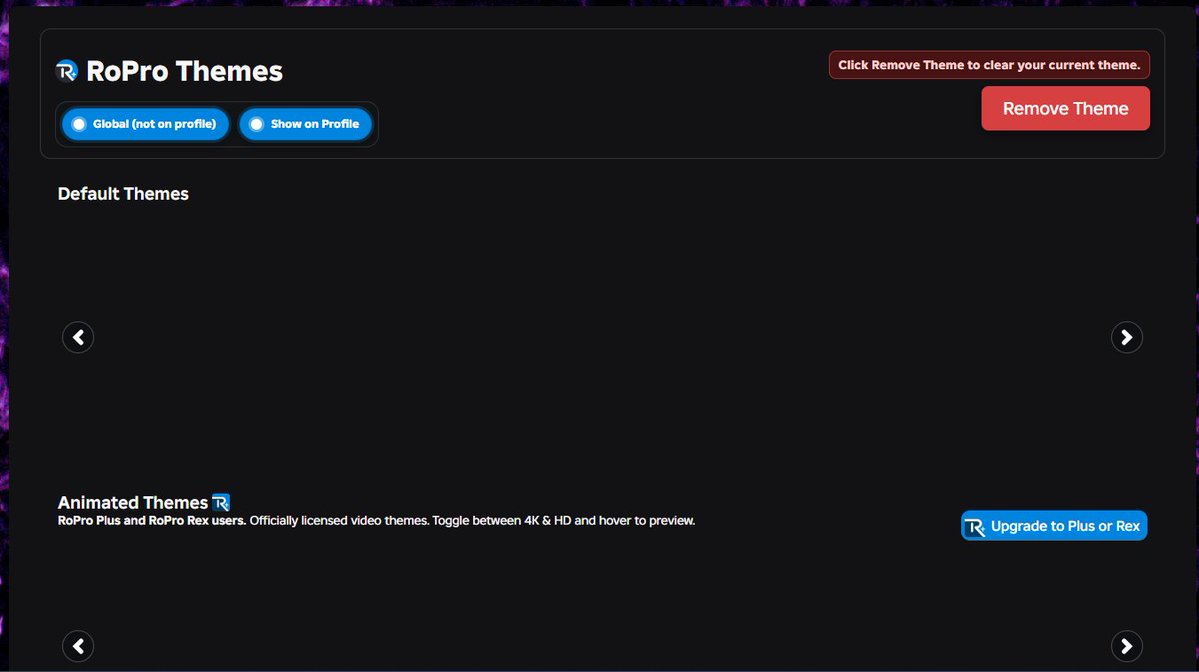Click the RoPro badge next to Animated Themes

(x=221, y=502)
